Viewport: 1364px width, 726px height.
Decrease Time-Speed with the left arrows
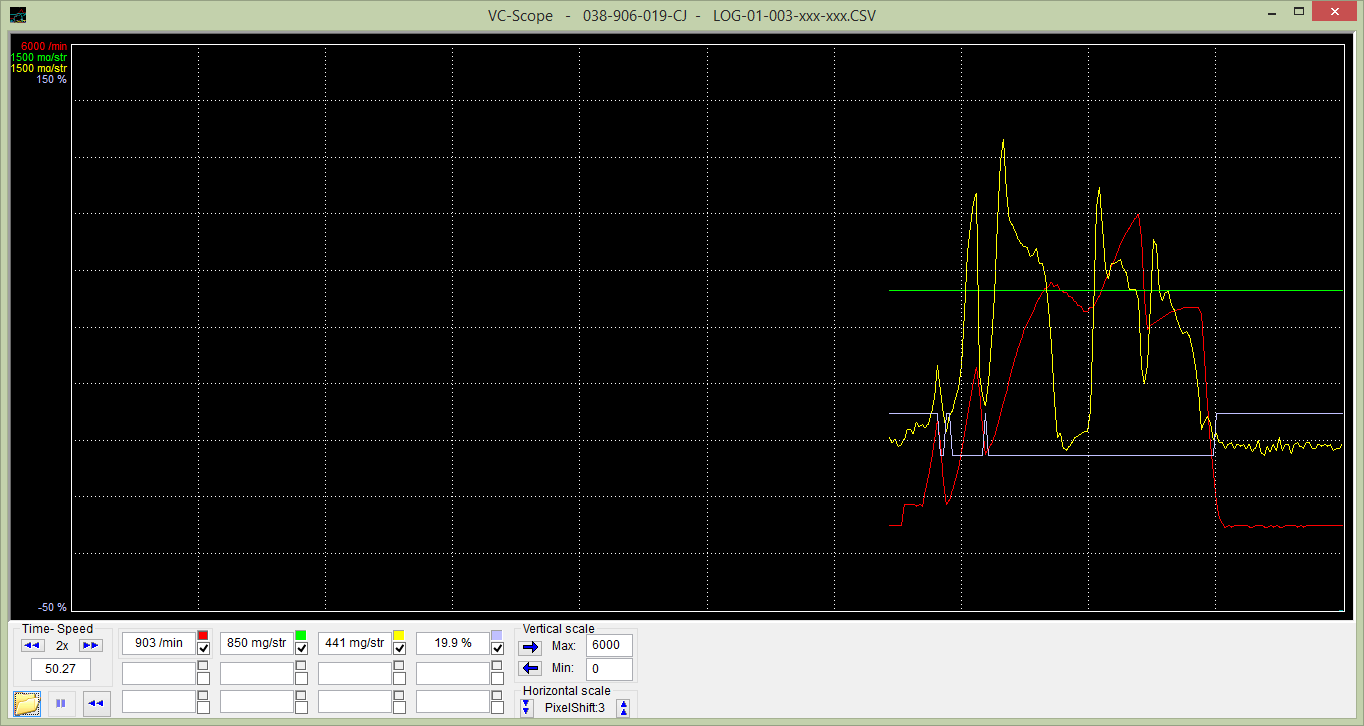click(x=33, y=646)
